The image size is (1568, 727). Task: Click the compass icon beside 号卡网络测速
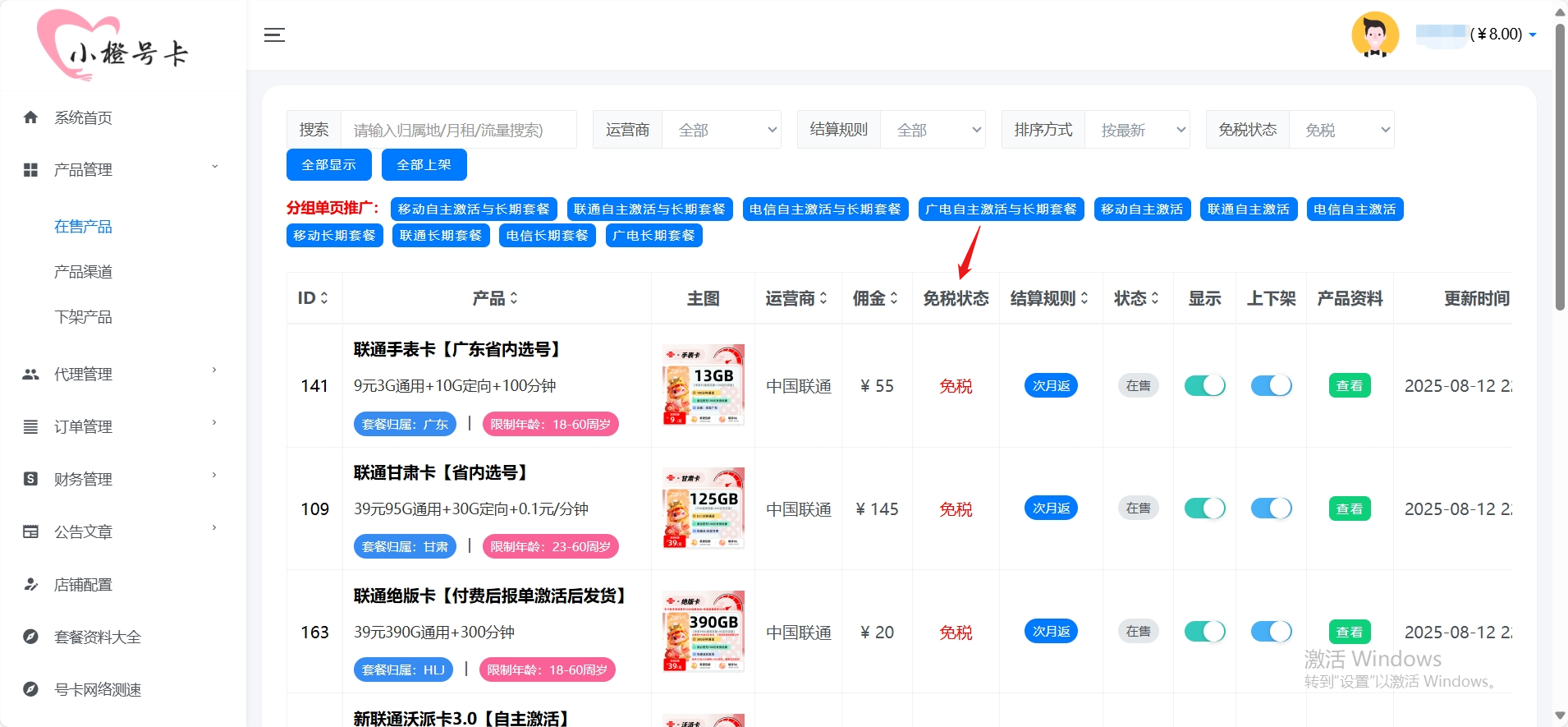[x=30, y=689]
